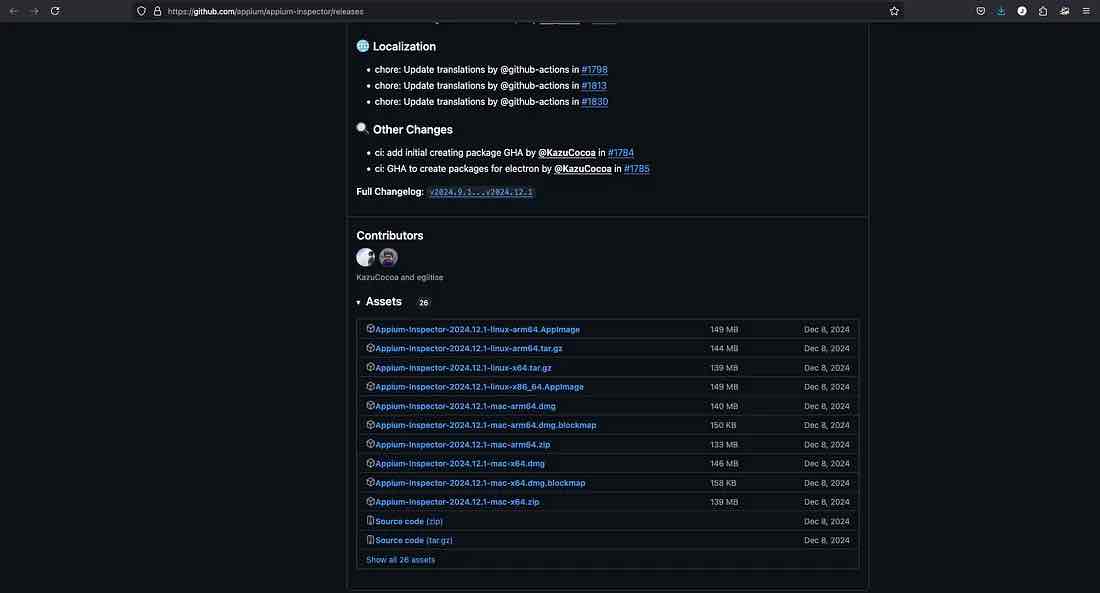The width and height of the screenshot is (1100, 593).
Task: Click package icon beside linux-x64.tar.gz
Action: point(370,367)
